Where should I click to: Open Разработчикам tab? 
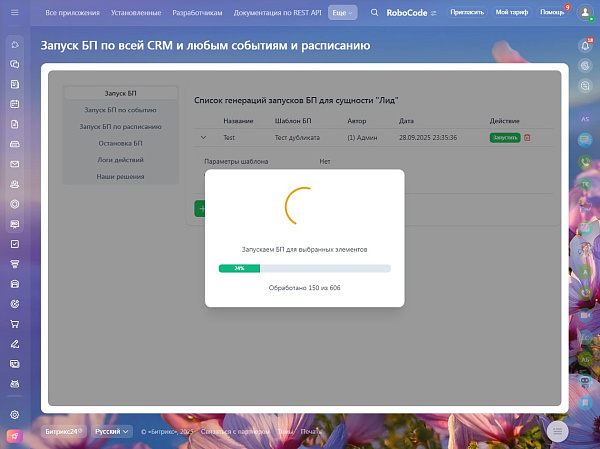[x=197, y=13]
